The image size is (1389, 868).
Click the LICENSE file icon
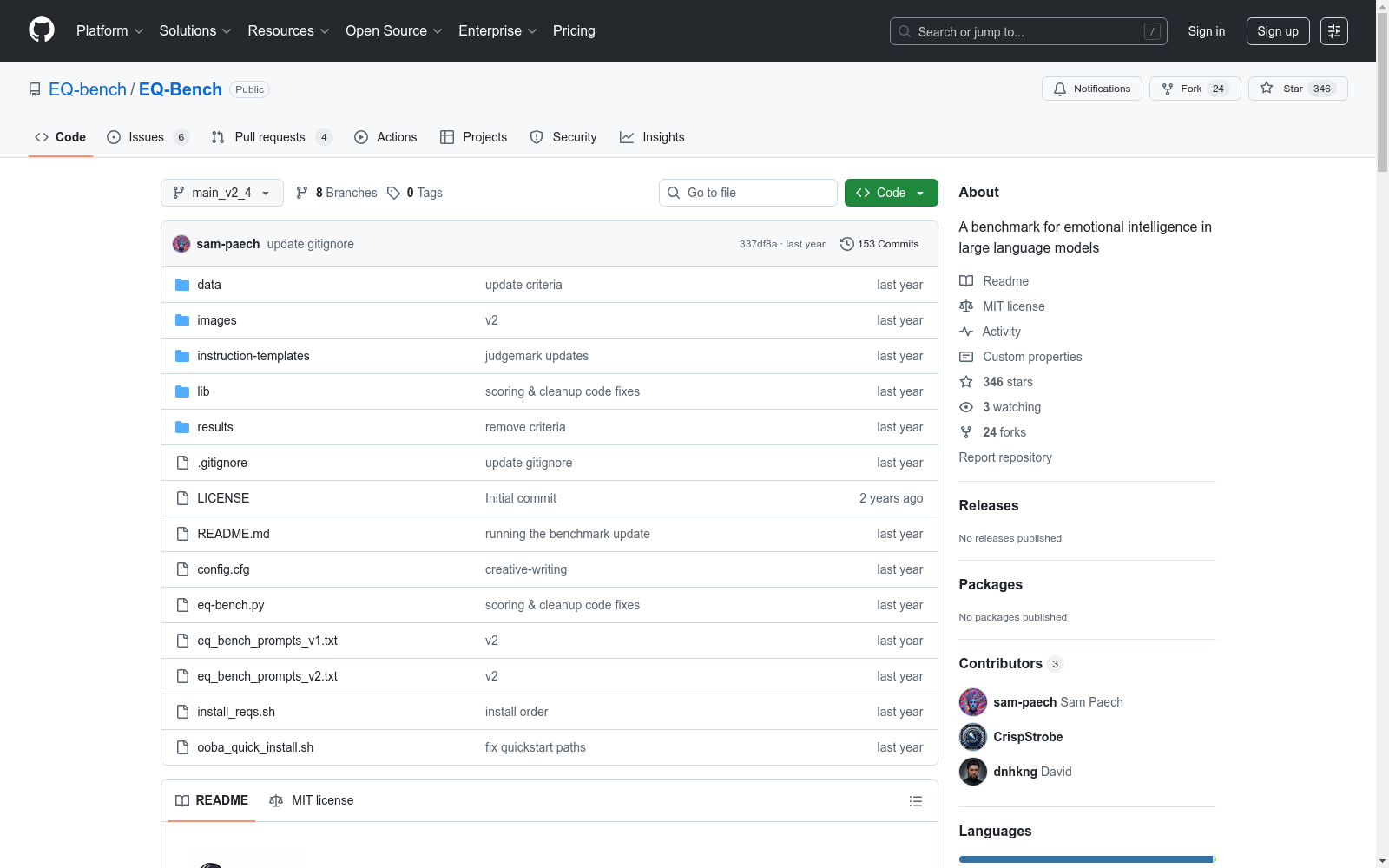pyautogui.click(x=182, y=498)
